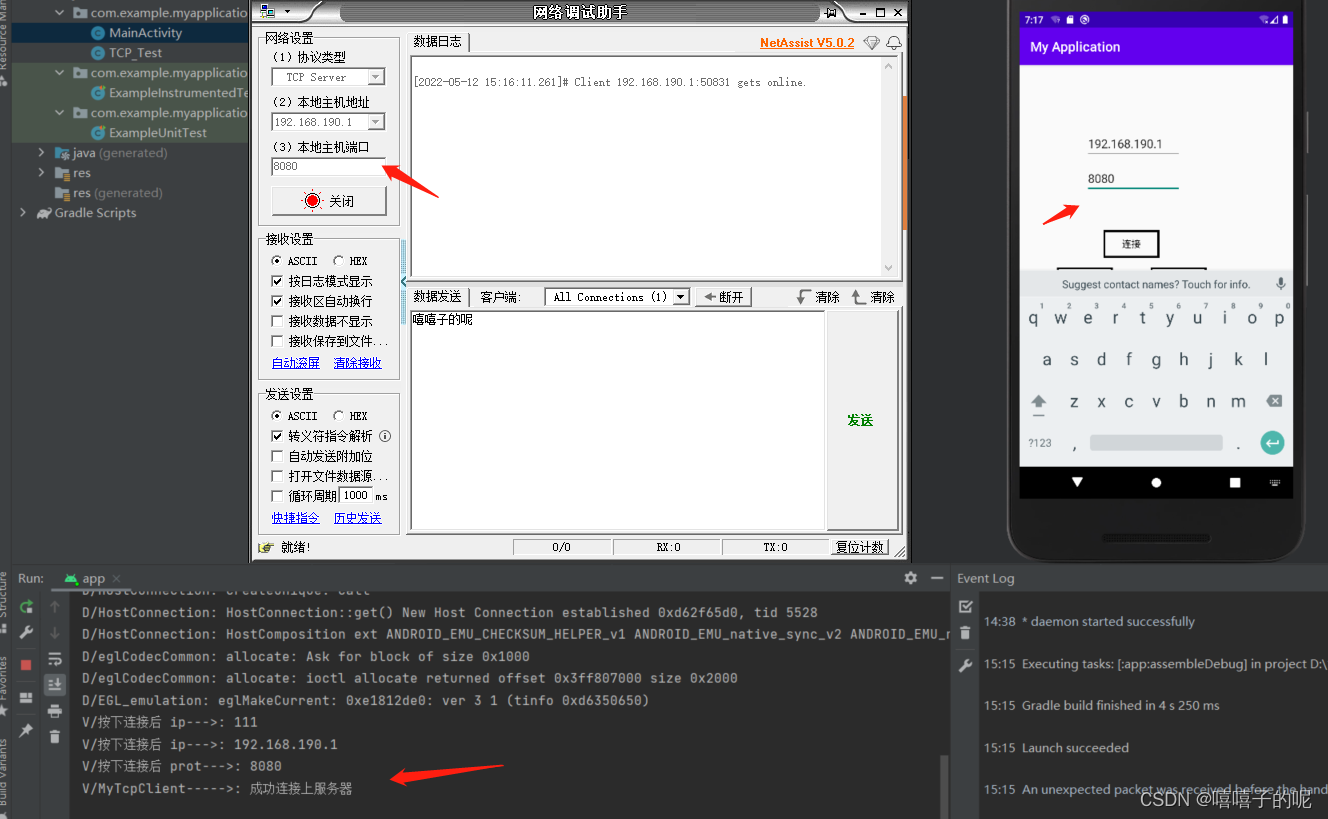Enable 接收数据不显示 checkbox
Screen dimensions: 1328x819
[278, 321]
